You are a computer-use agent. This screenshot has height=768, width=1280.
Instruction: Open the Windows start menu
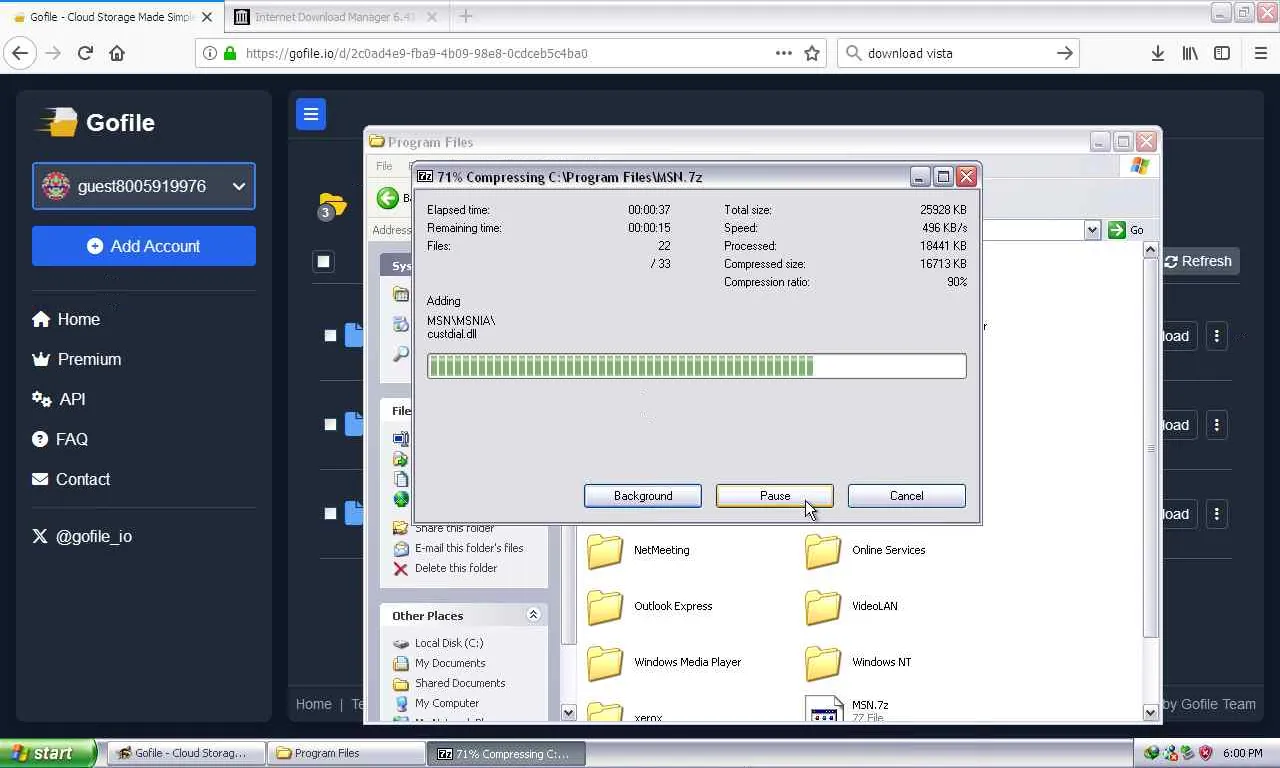(48, 753)
